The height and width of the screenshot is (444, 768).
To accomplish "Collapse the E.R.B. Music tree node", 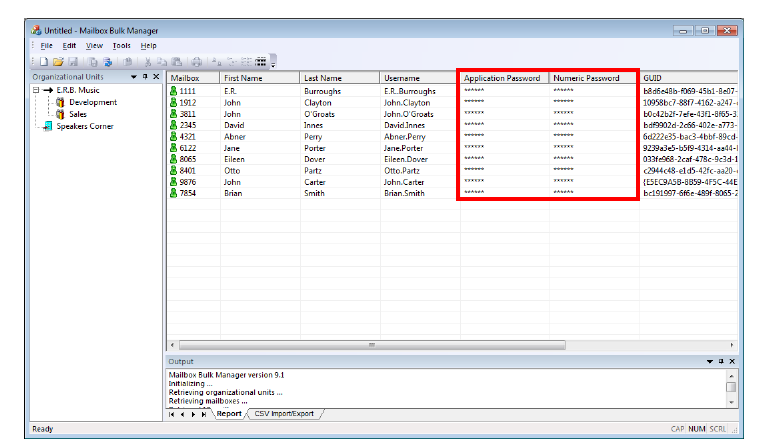I will 36,90.
